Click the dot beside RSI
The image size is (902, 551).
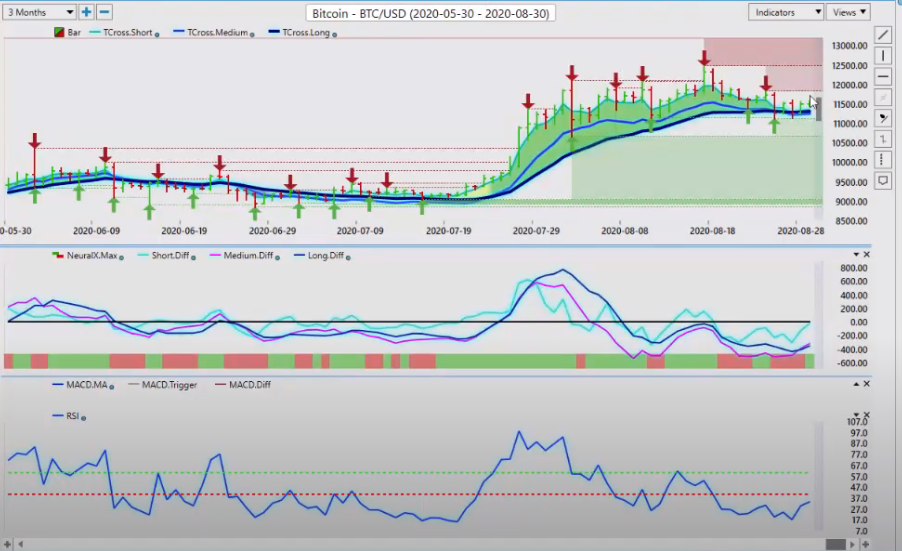click(83, 418)
